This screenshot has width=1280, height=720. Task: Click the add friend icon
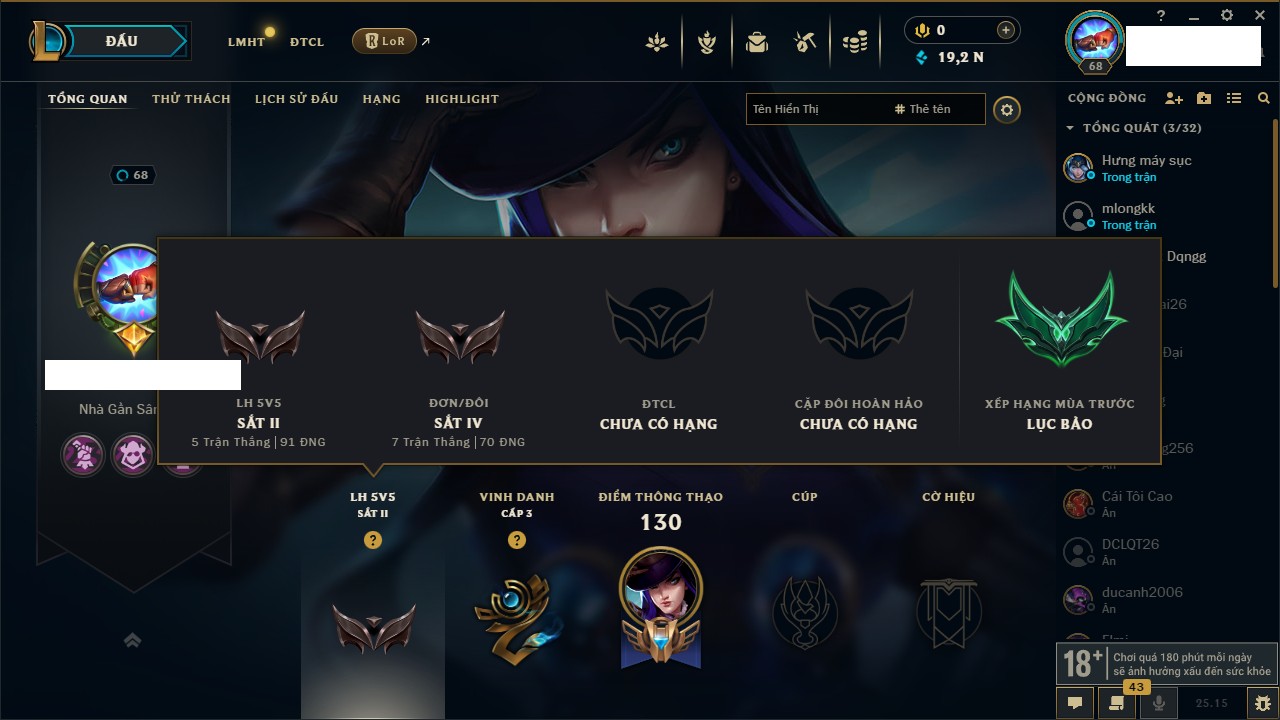point(1174,98)
